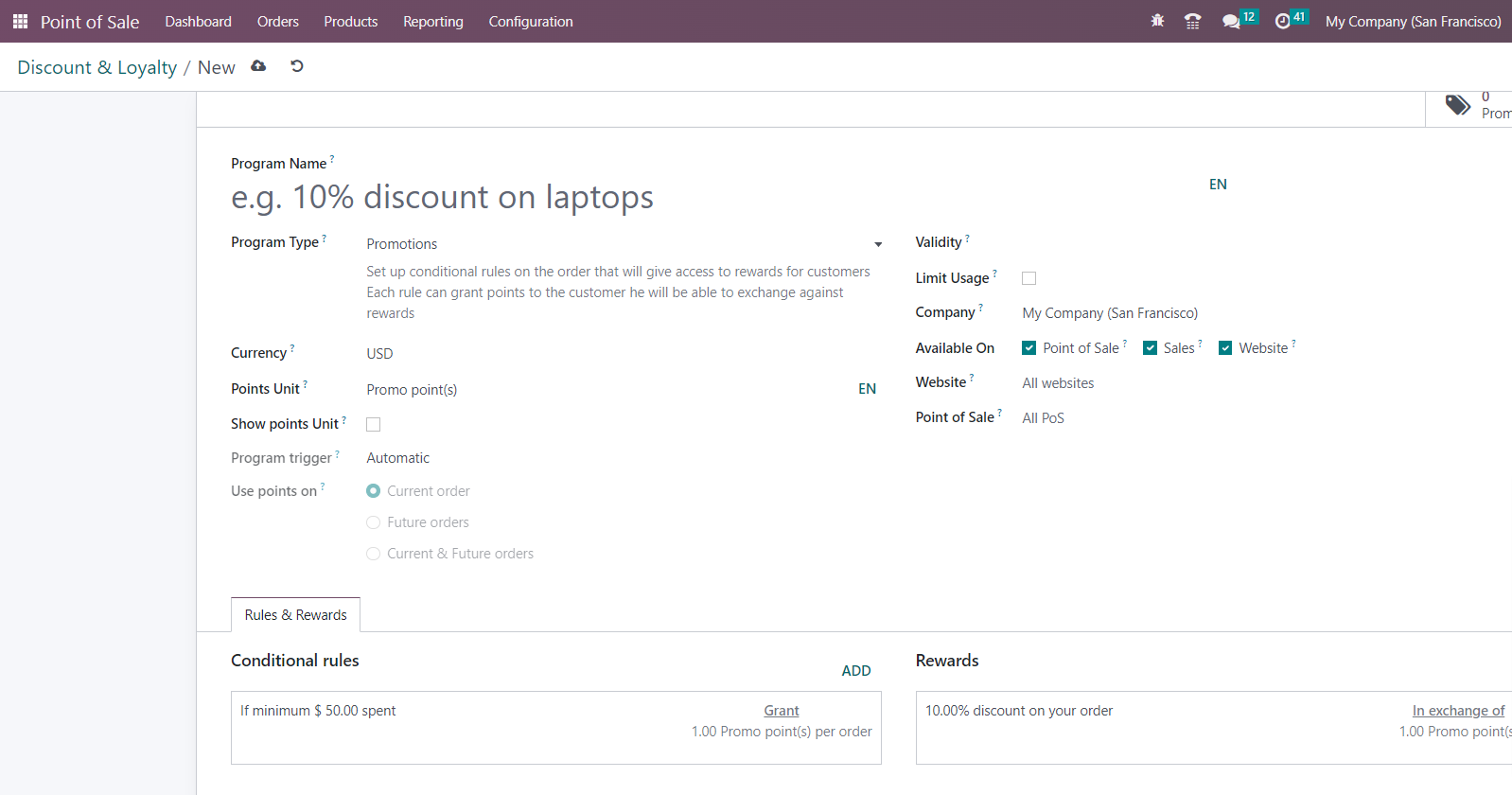This screenshot has width=1512, height=795.
Task: Open the support headset icon
Action: tap(1193, 21)
